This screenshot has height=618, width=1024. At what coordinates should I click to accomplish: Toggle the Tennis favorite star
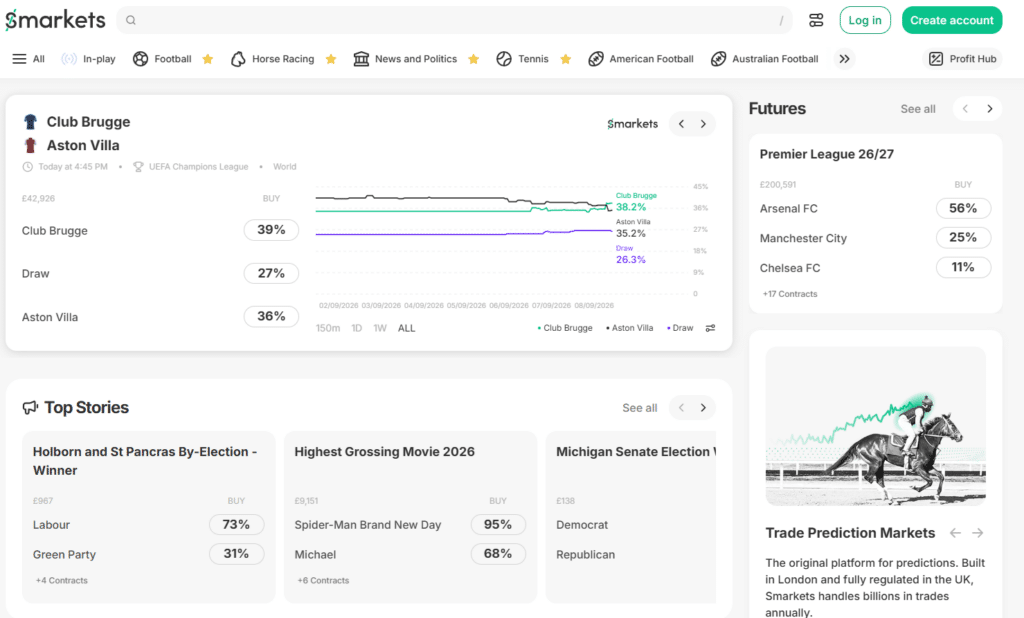pyautogui.click(x=566, y=59)
